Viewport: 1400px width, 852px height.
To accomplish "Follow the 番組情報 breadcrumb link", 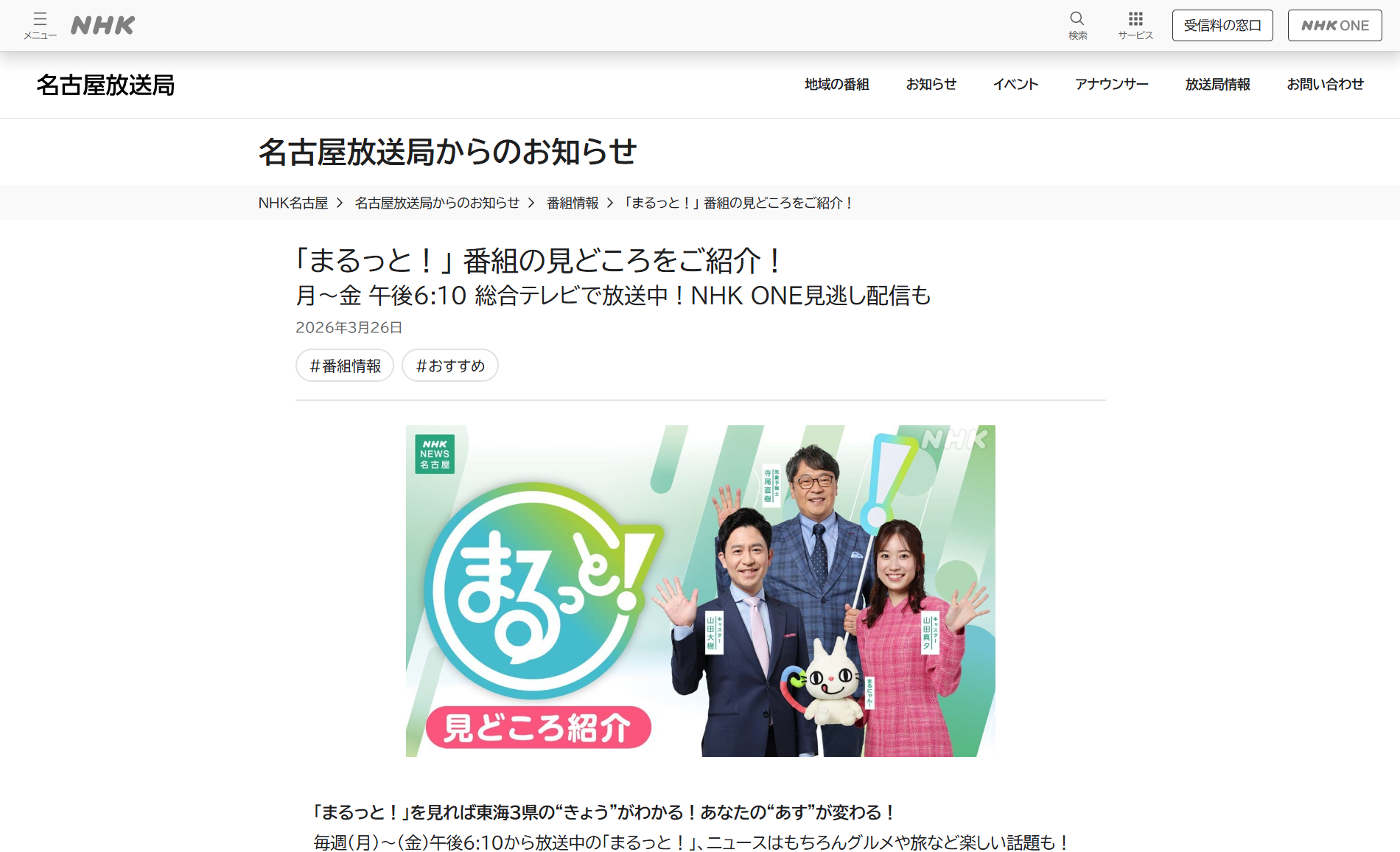I will coord(573,203).
